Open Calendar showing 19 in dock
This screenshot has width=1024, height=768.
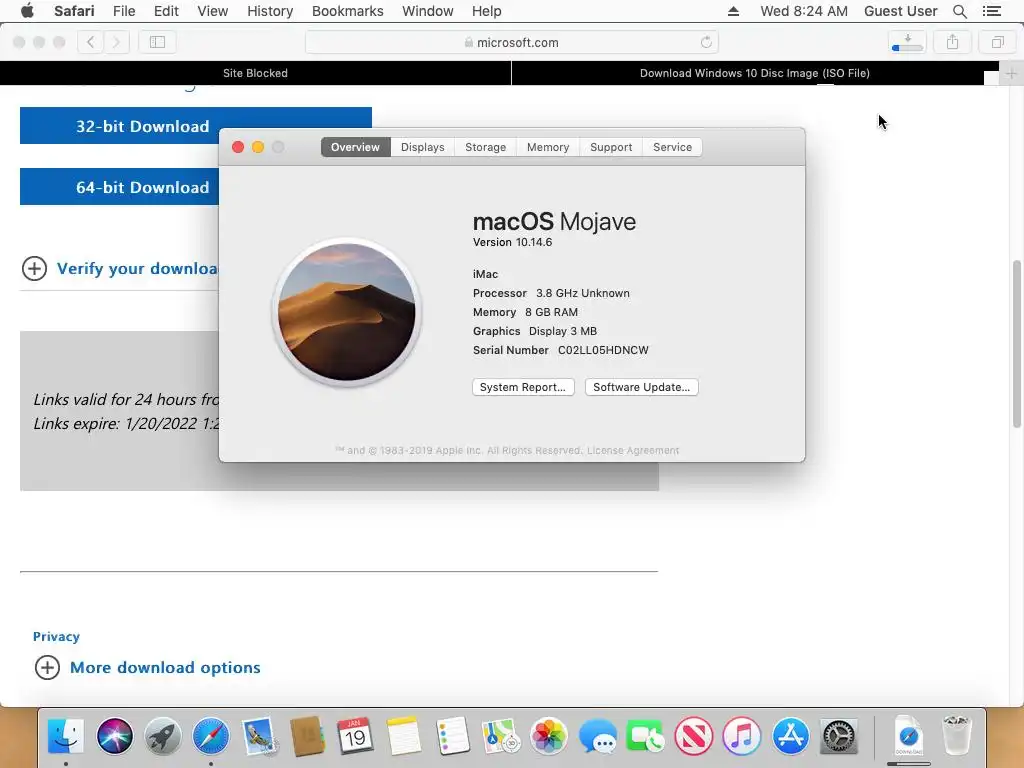tap(355, 736)
